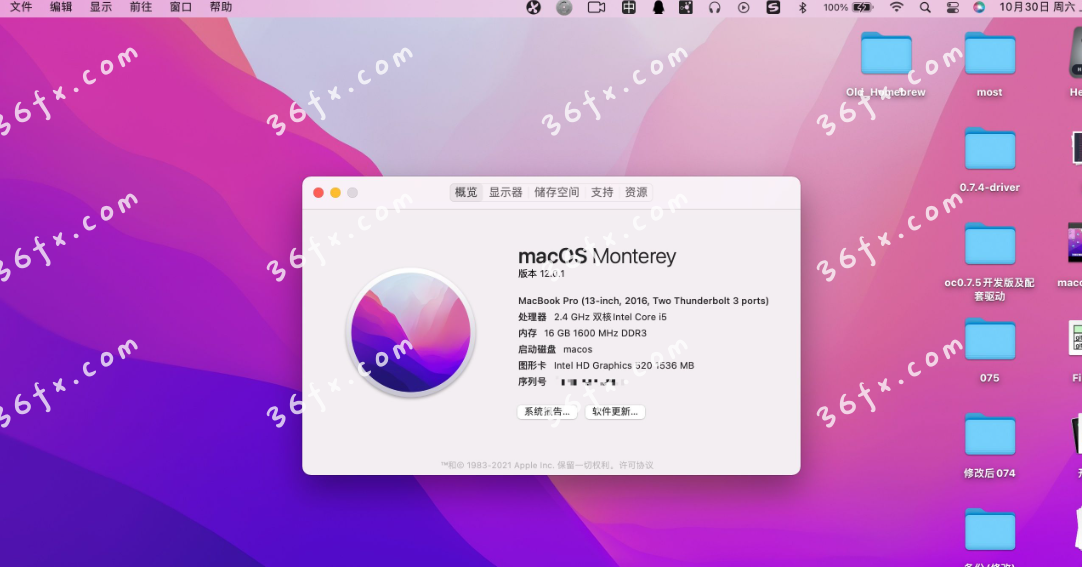
Task: Click the gray disc menu bar icon
Action: 564,8
